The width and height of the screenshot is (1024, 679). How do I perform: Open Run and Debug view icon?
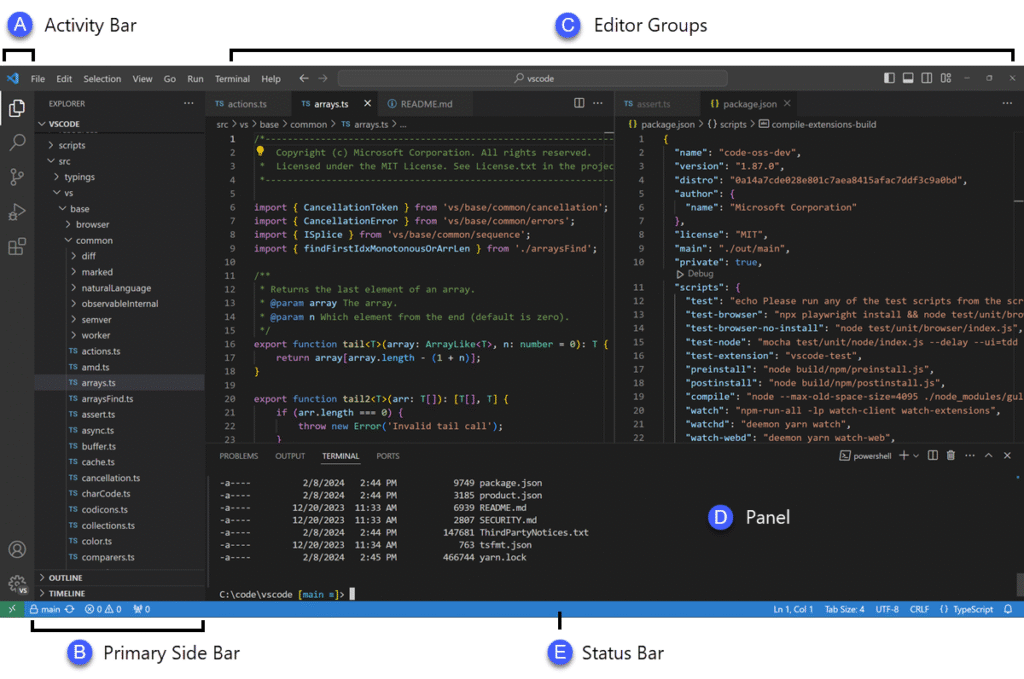point(17,211)
